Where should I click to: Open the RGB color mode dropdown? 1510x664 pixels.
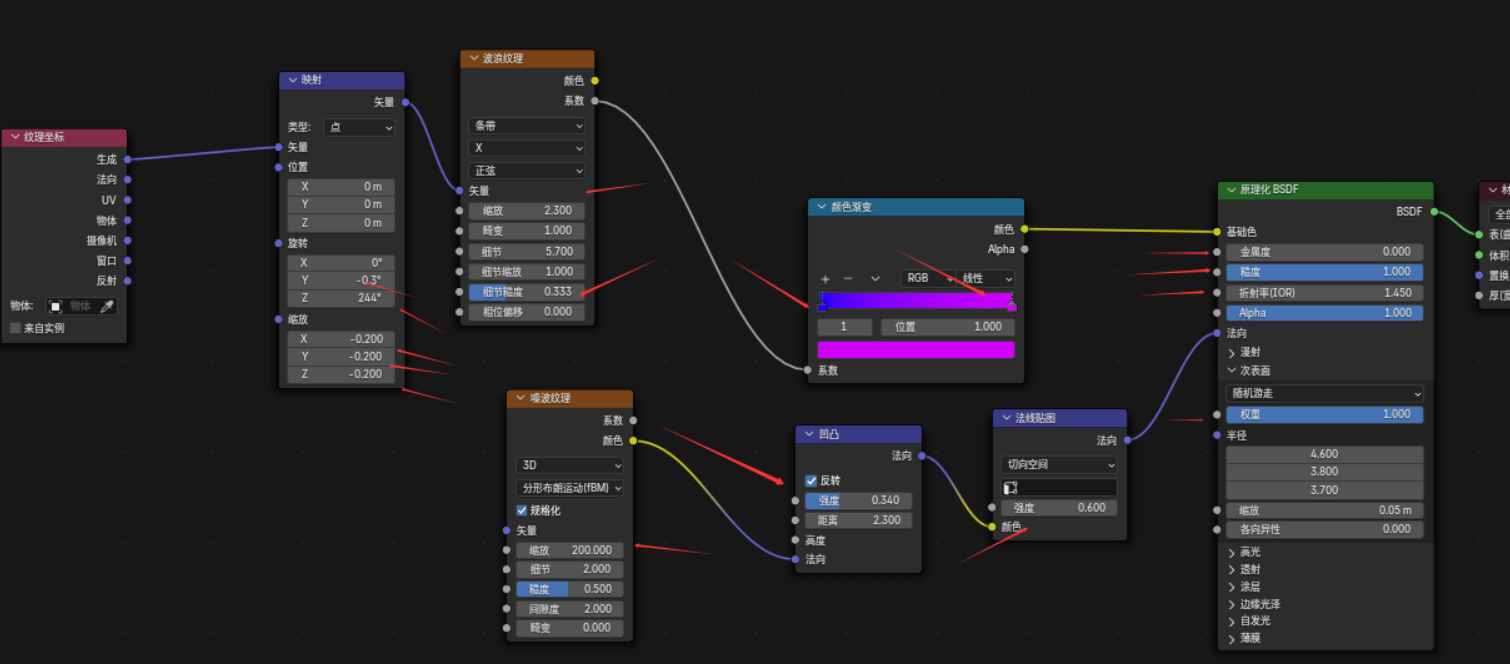[926, 278]
